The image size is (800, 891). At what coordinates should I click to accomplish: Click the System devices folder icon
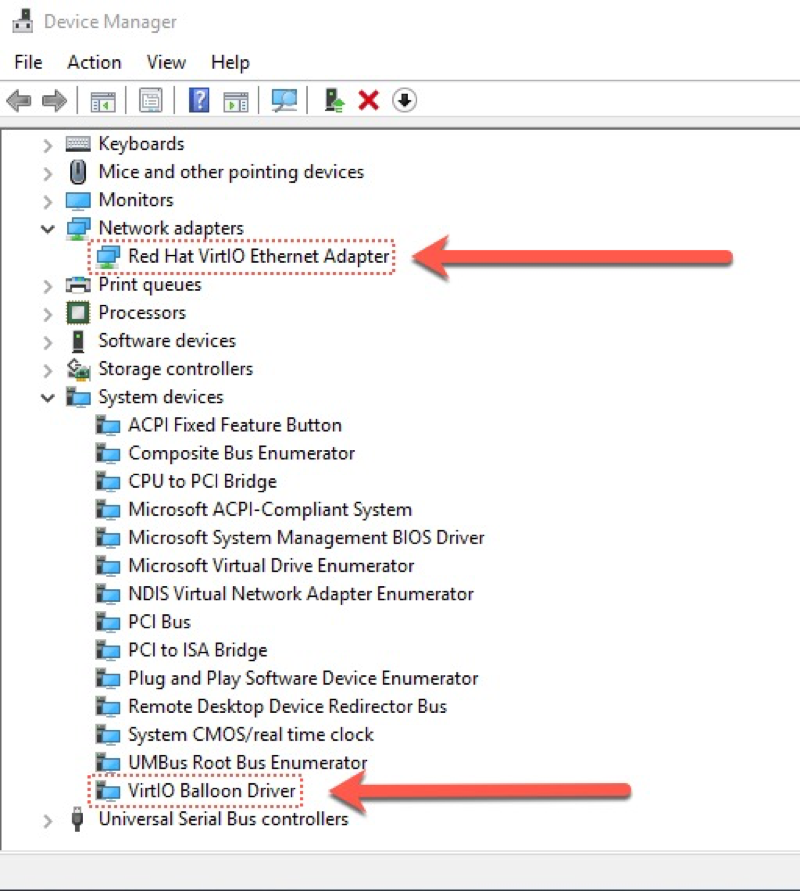(x=78, y=397)
